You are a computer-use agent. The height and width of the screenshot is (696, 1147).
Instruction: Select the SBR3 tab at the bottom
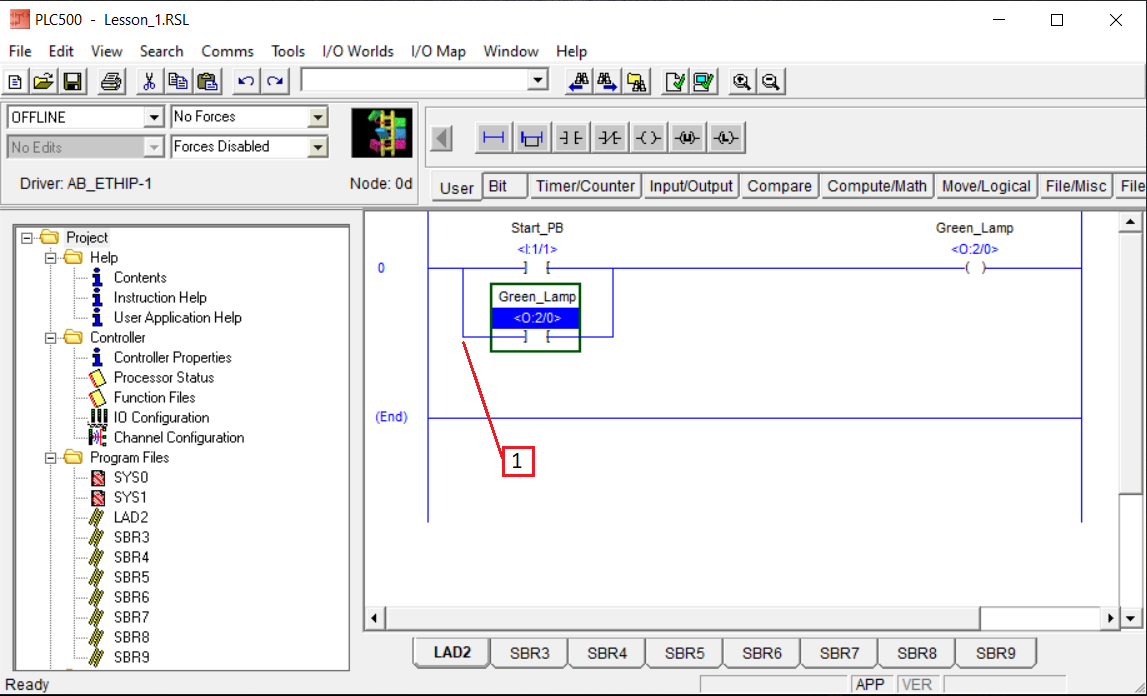[x=530, y=653]
